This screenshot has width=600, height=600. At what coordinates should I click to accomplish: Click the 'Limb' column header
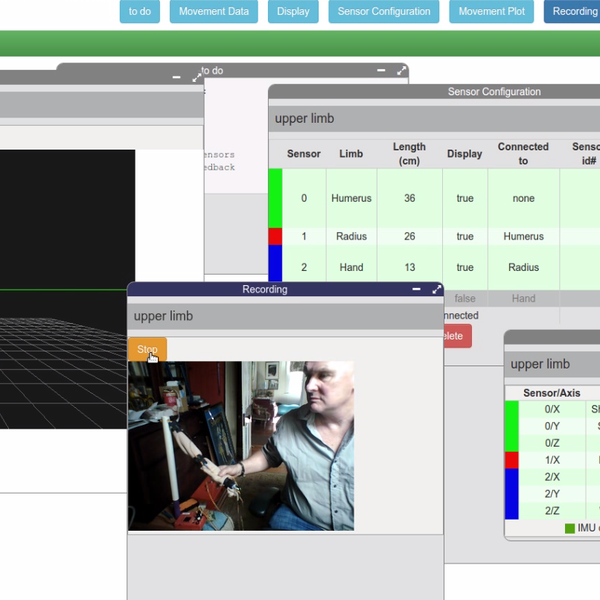(351, 154)
